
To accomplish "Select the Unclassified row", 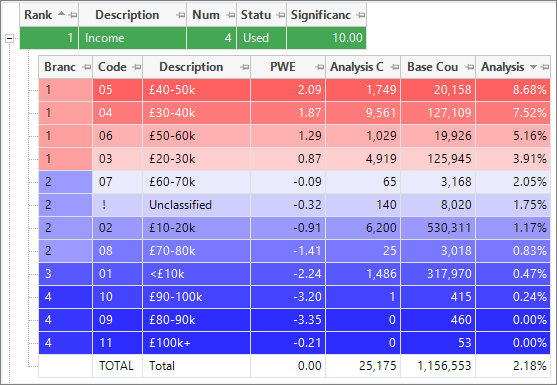I will tap(294, 205).
